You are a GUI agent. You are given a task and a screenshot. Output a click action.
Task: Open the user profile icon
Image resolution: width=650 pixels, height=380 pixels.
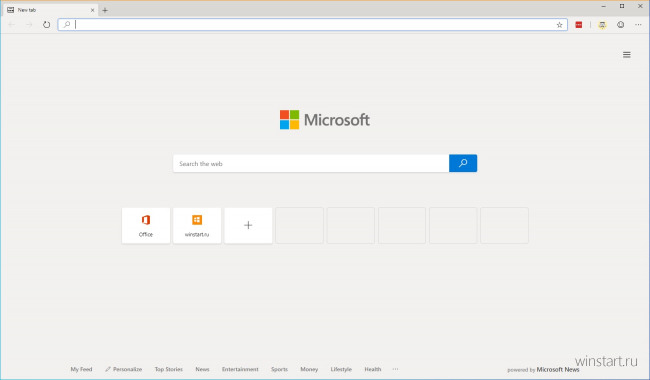click(621, 25)
